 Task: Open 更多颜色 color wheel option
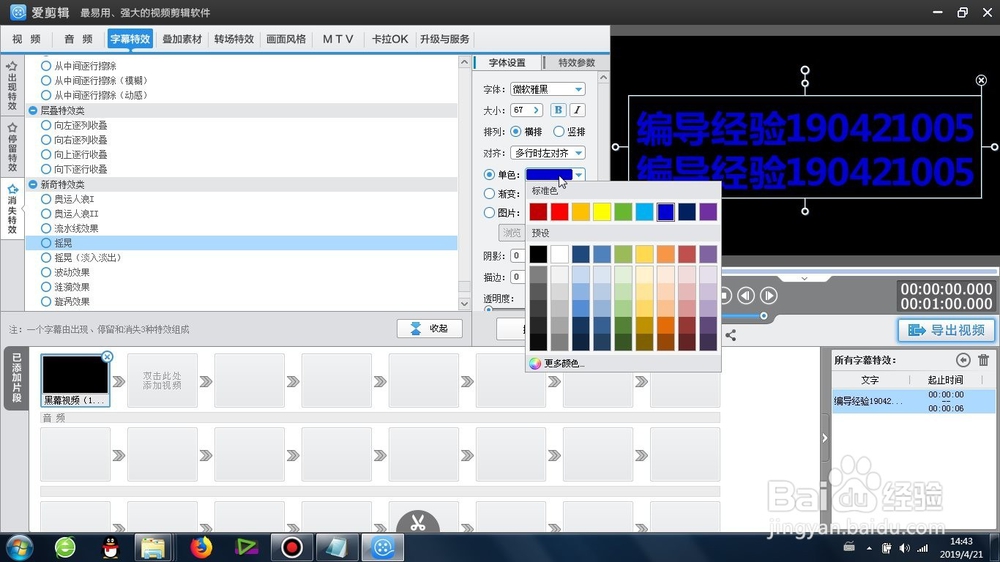[x=555, y=363]
